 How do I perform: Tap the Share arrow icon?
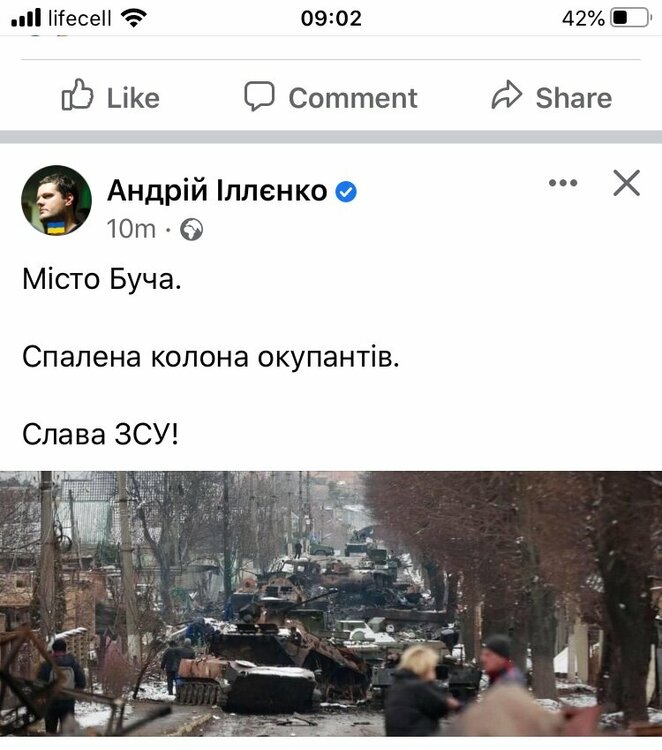(x=507, y=94)
